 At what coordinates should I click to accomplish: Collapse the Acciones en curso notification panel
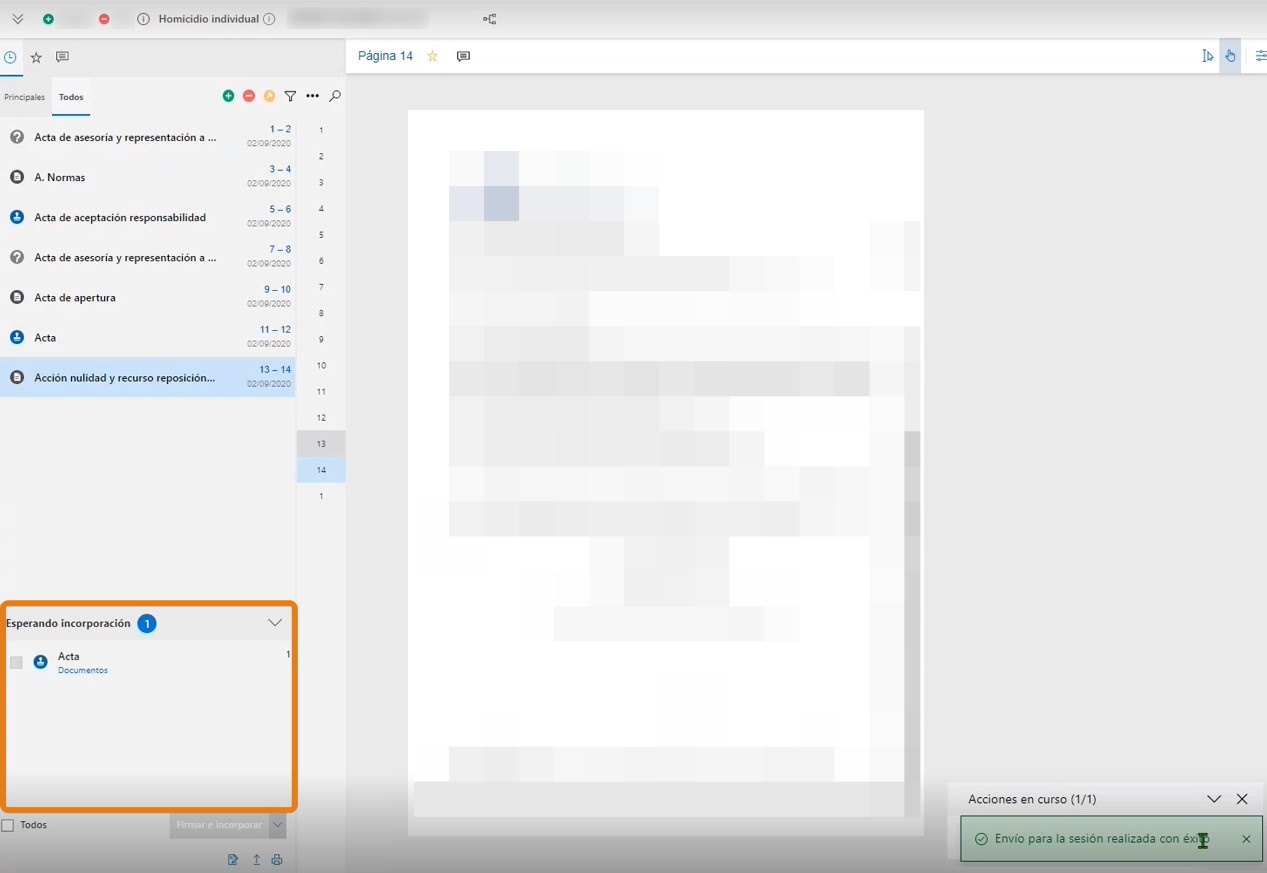point(1213,799)
